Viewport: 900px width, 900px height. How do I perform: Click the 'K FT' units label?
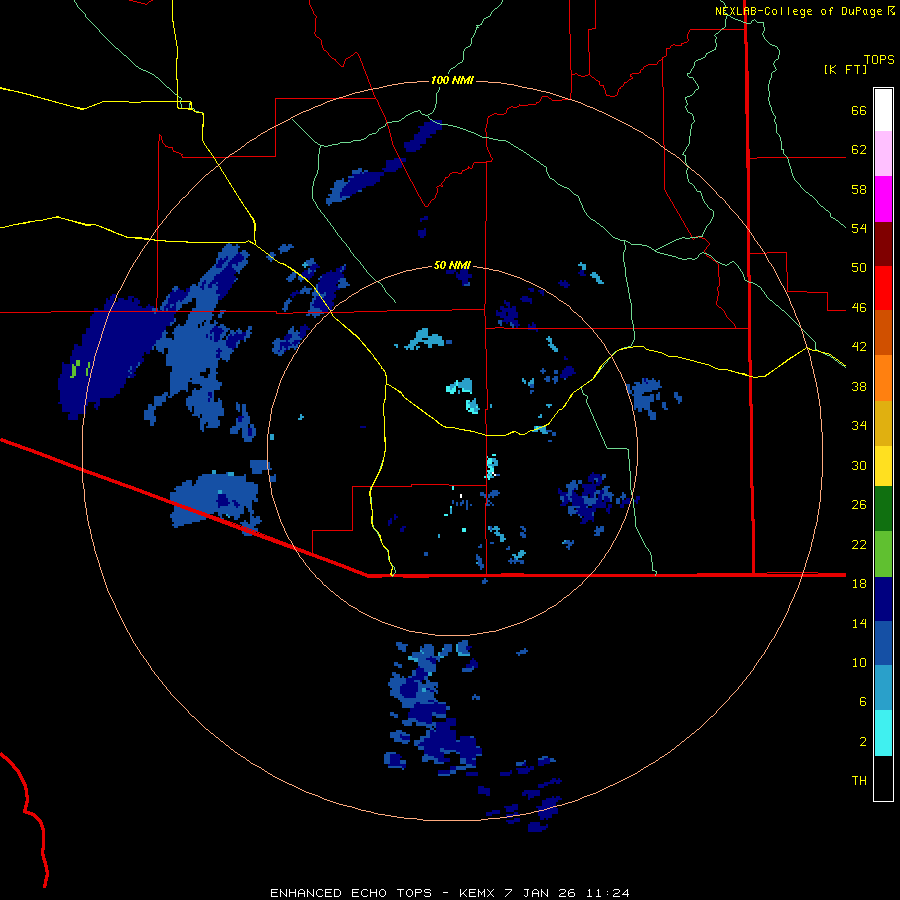coord(845,69)
